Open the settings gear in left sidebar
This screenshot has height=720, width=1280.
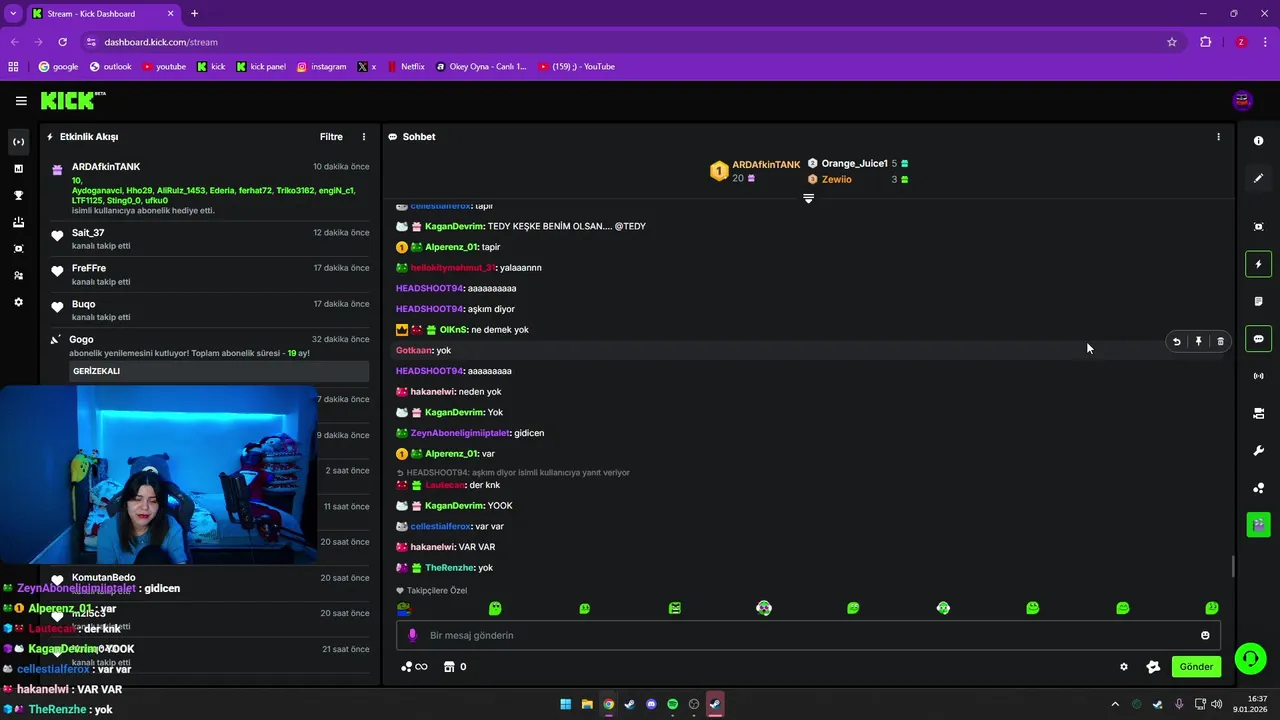coord(18,302)
